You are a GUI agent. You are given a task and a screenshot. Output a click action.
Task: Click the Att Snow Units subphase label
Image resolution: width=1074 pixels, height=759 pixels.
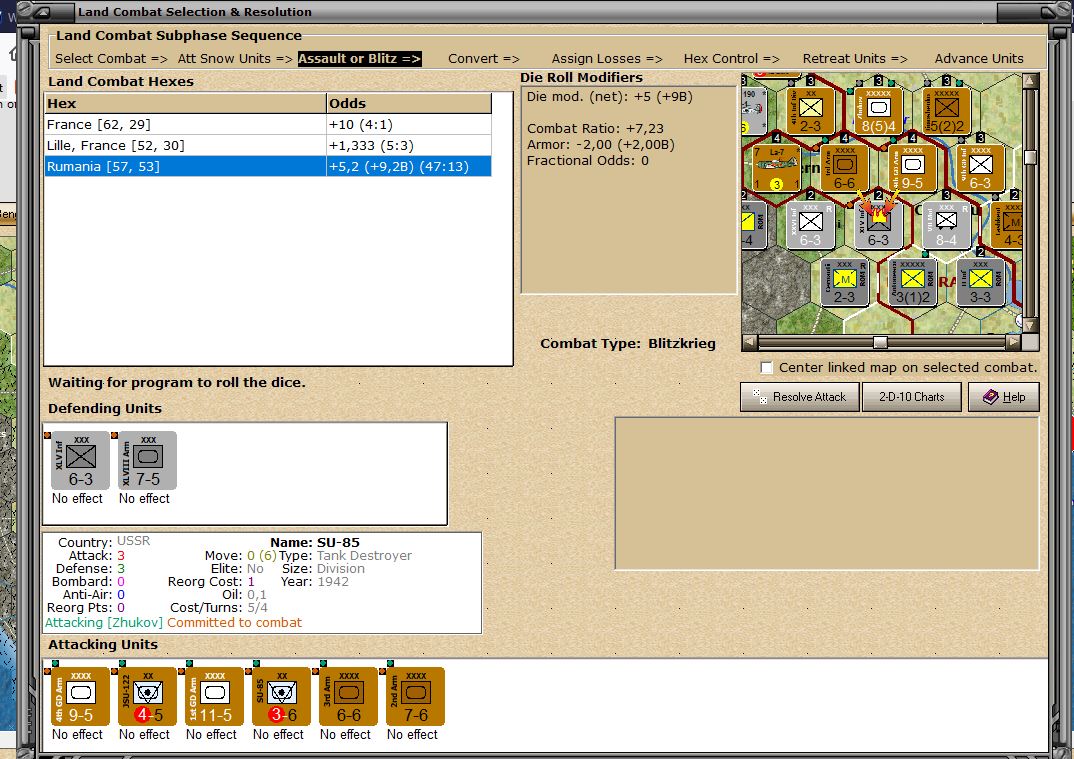(235, 59)
